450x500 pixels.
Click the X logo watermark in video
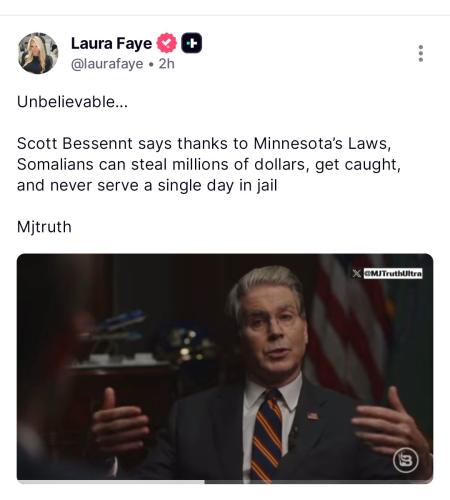coord(357,273)
